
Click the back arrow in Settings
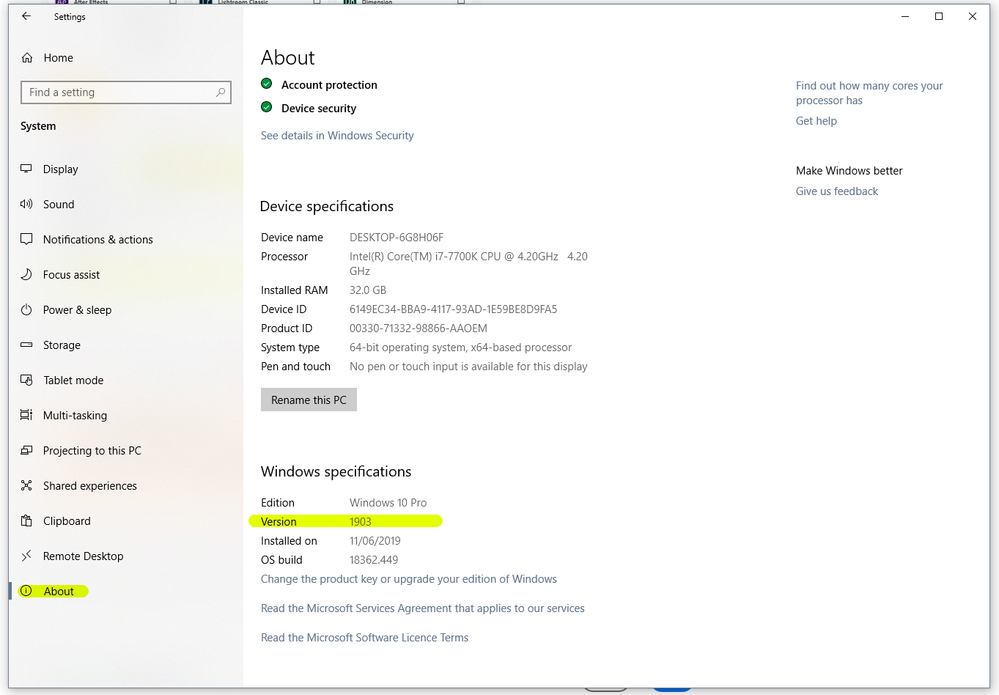pyautogui.click(x=26, y=17)
